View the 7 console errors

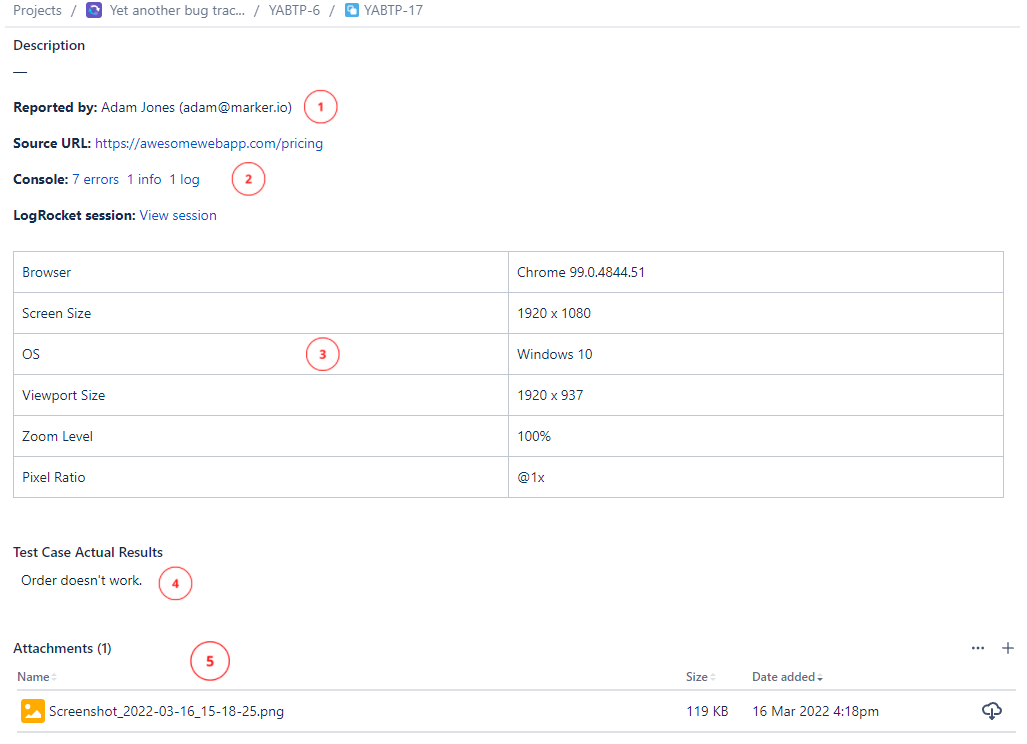pos(95,179)
